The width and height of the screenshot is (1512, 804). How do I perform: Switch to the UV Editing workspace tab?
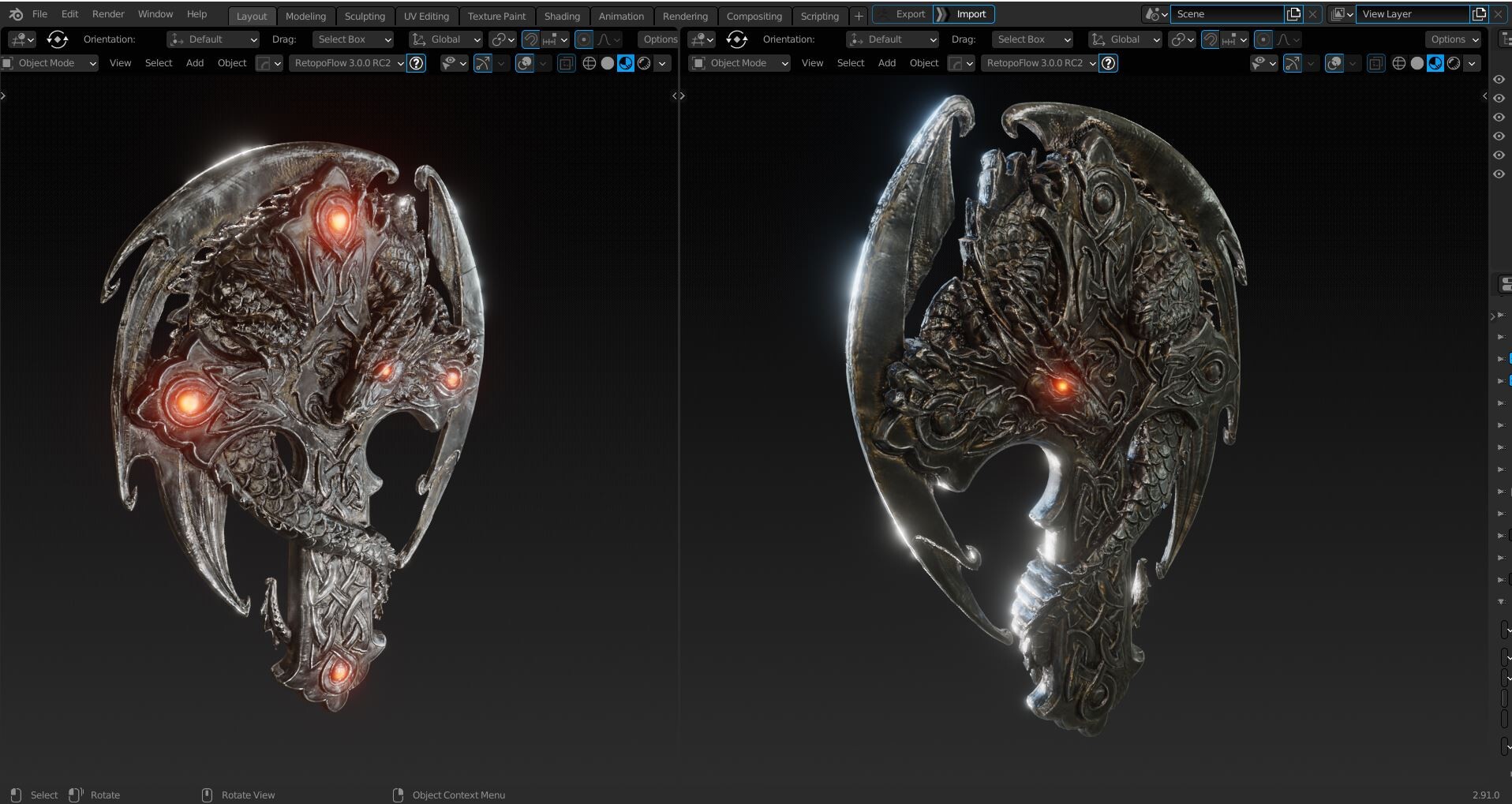point(426,16)
